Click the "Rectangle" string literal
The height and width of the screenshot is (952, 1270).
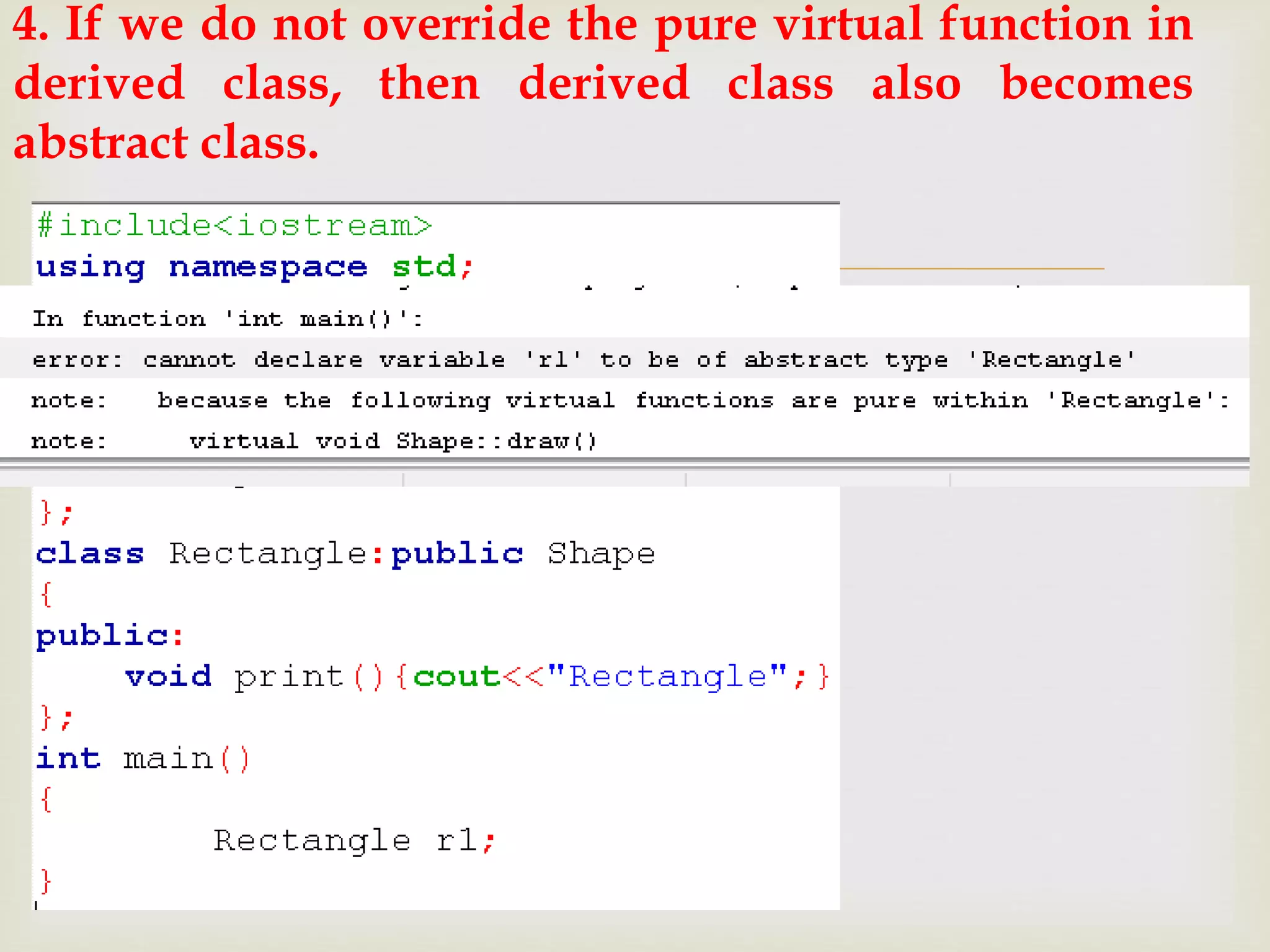coord(667,676)
